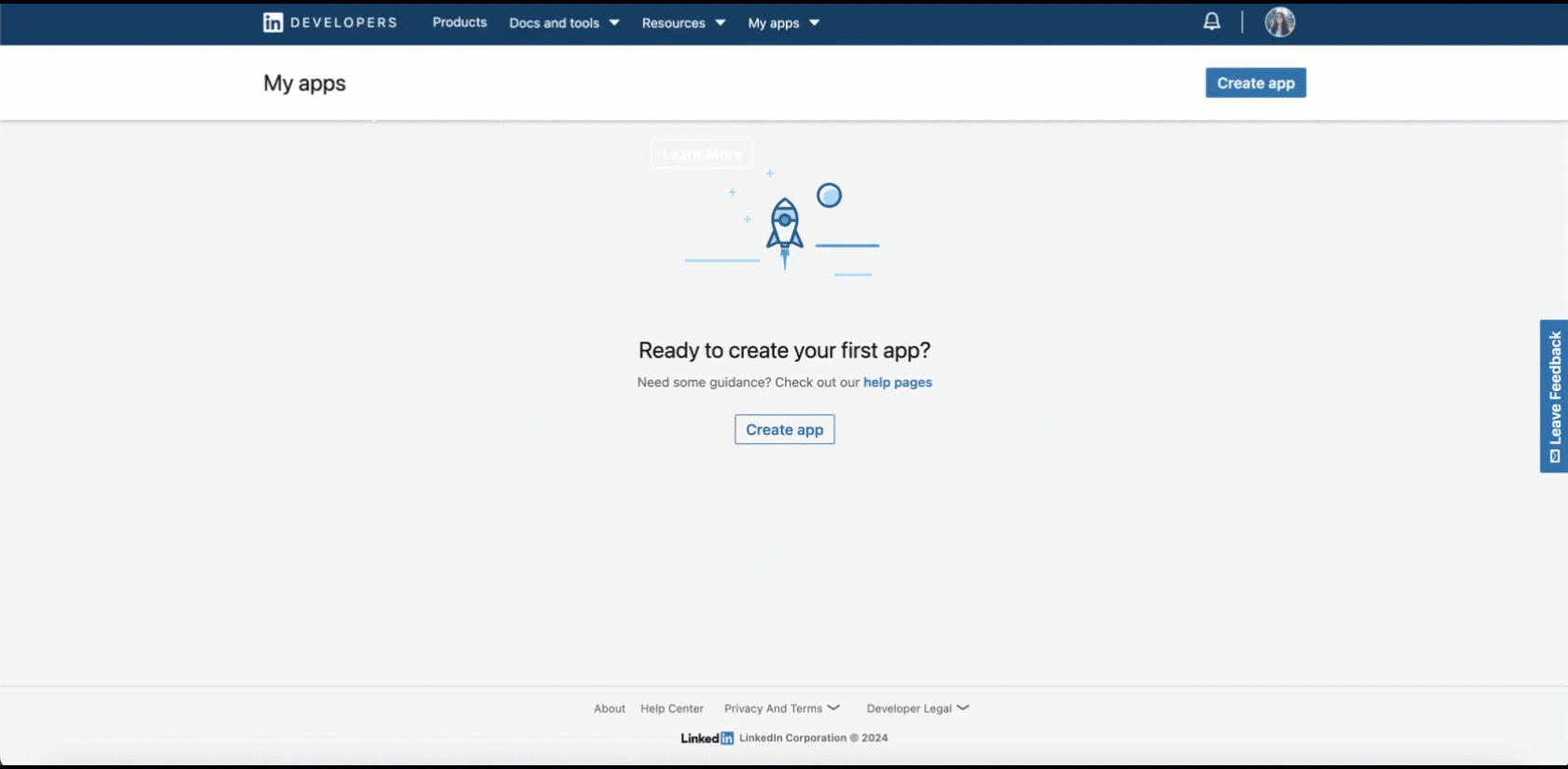Open the Products menu item
The width and height of the screenshot is (1568, 769).
[459, 22]
